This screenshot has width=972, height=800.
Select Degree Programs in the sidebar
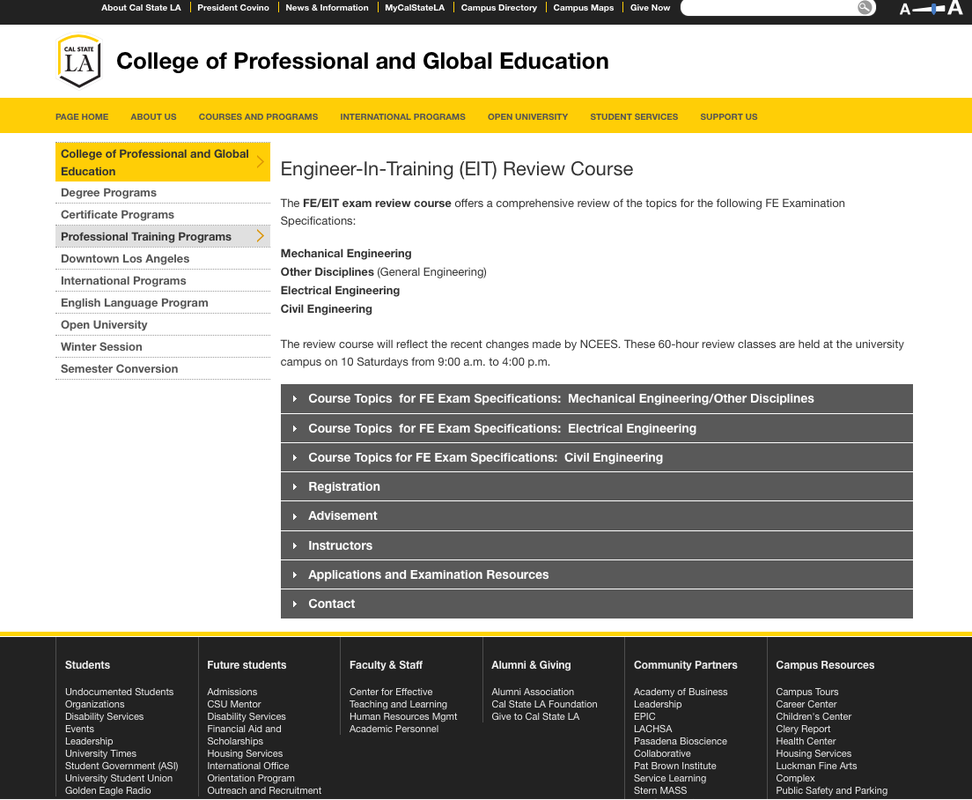tap(108, 192)
